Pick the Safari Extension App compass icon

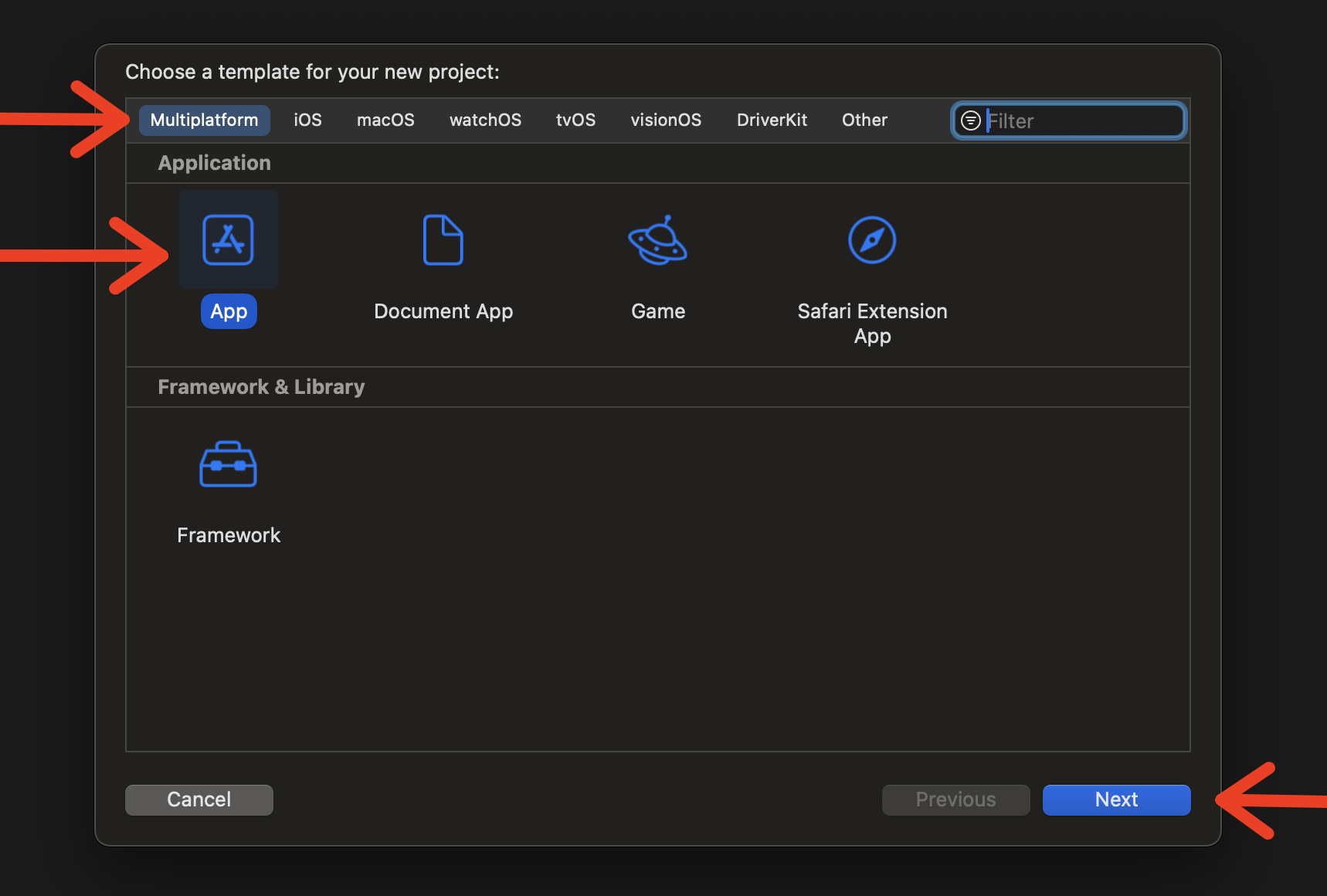click(x=872, y=239)
